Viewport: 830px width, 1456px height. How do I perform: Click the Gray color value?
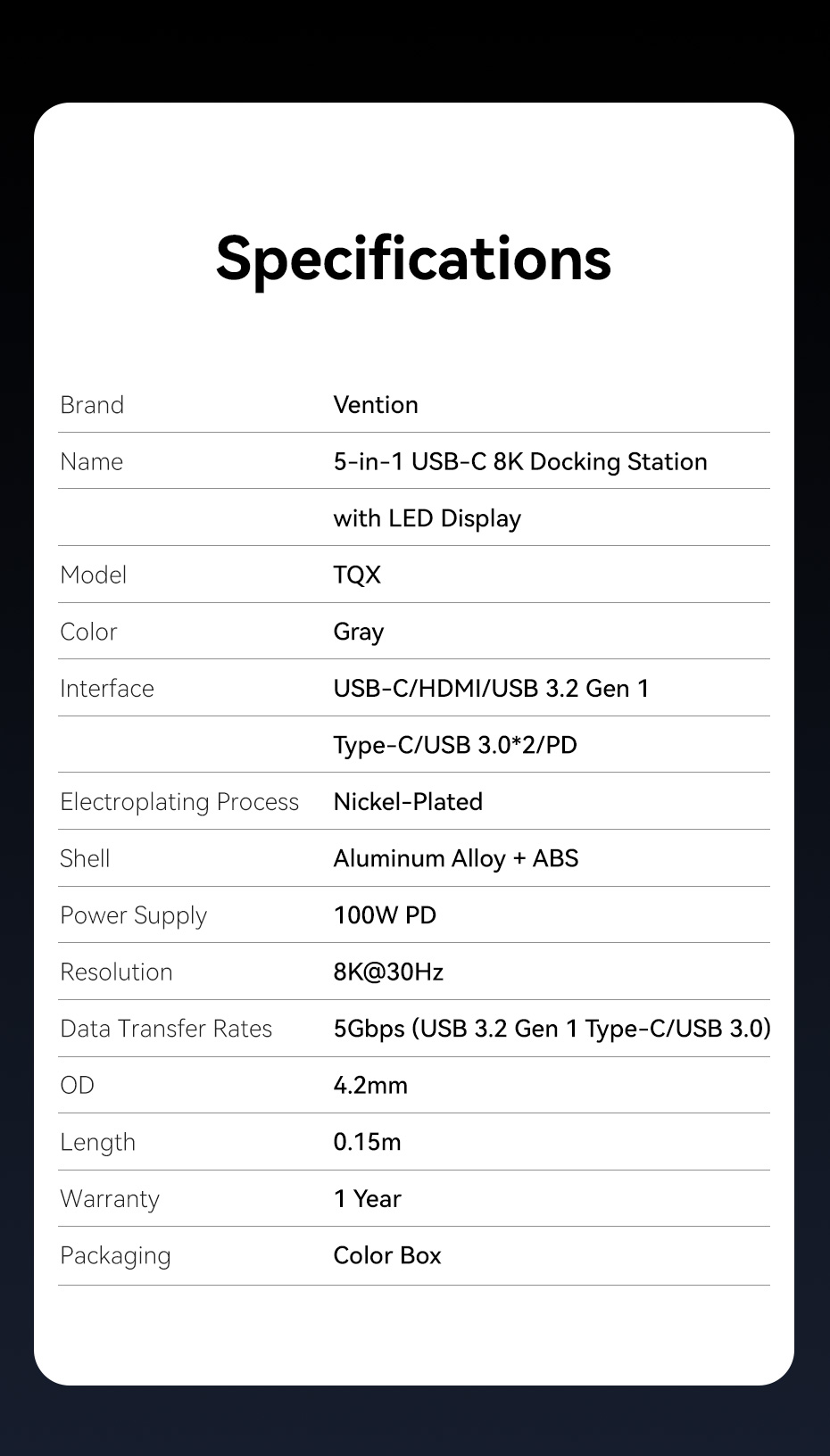(358, 632)
